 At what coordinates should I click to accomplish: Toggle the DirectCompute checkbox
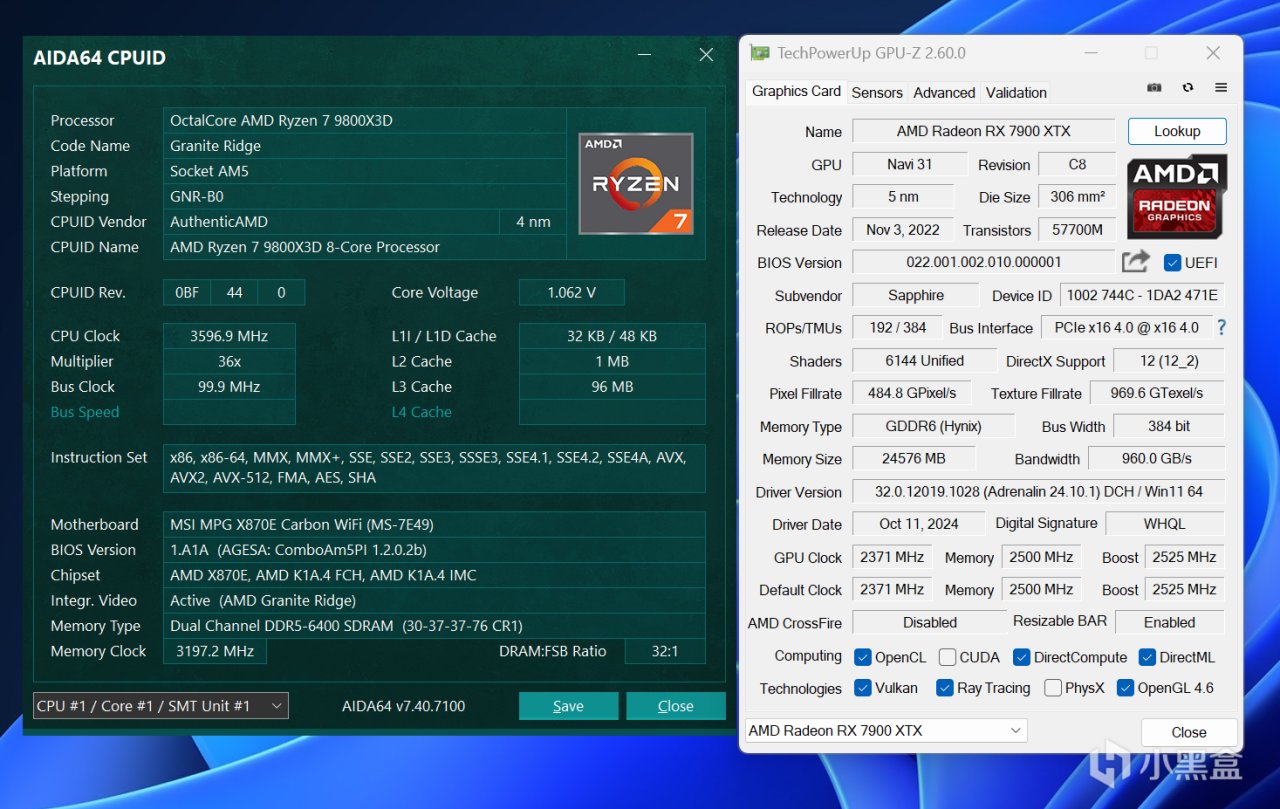click(1021, 657)
